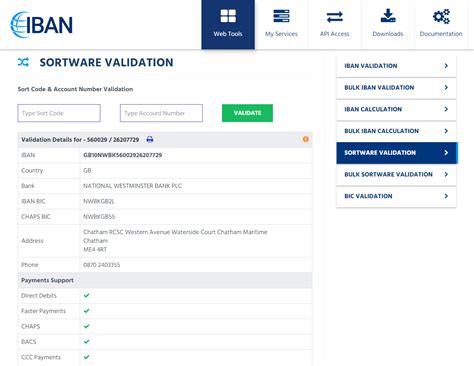Select Bulk IBAN Calculation in sidebar

pyautogui.click(x=396, y=131)
